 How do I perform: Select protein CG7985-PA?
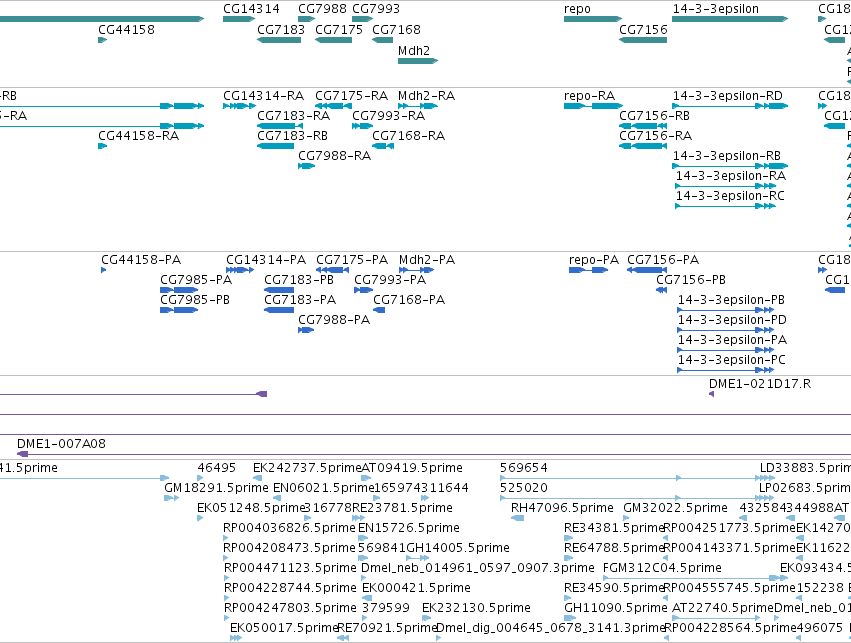tap(179, 290)
